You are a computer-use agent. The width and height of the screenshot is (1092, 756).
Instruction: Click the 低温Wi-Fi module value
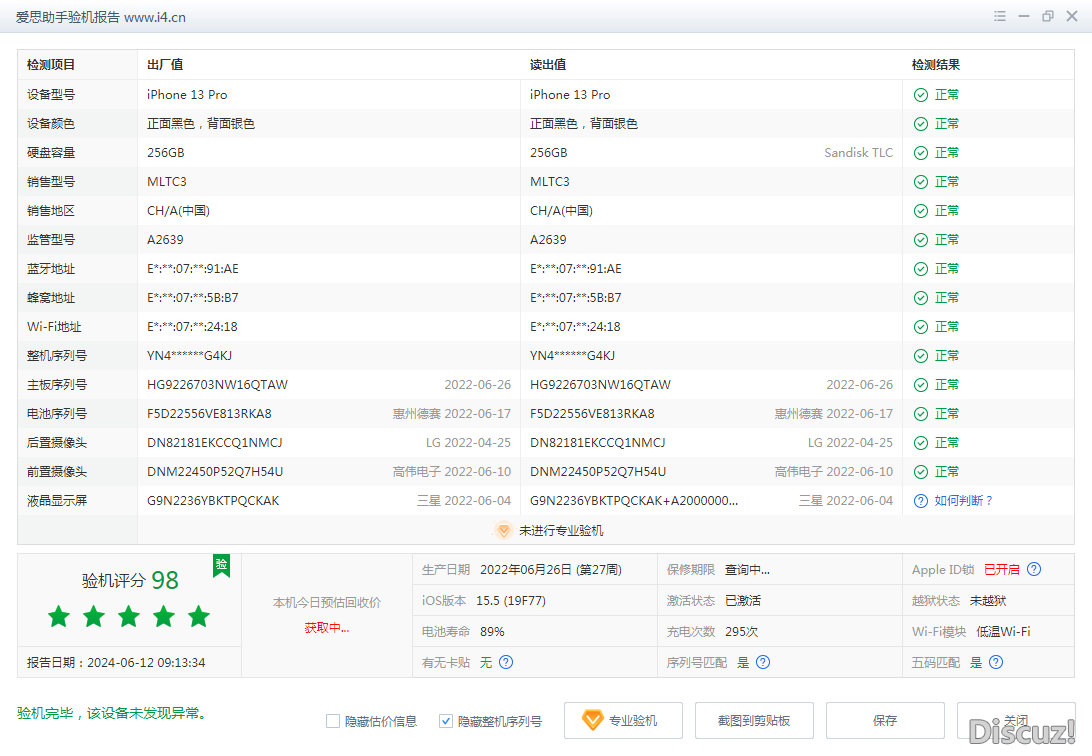pyautogui.click(x=1003, y=631)
